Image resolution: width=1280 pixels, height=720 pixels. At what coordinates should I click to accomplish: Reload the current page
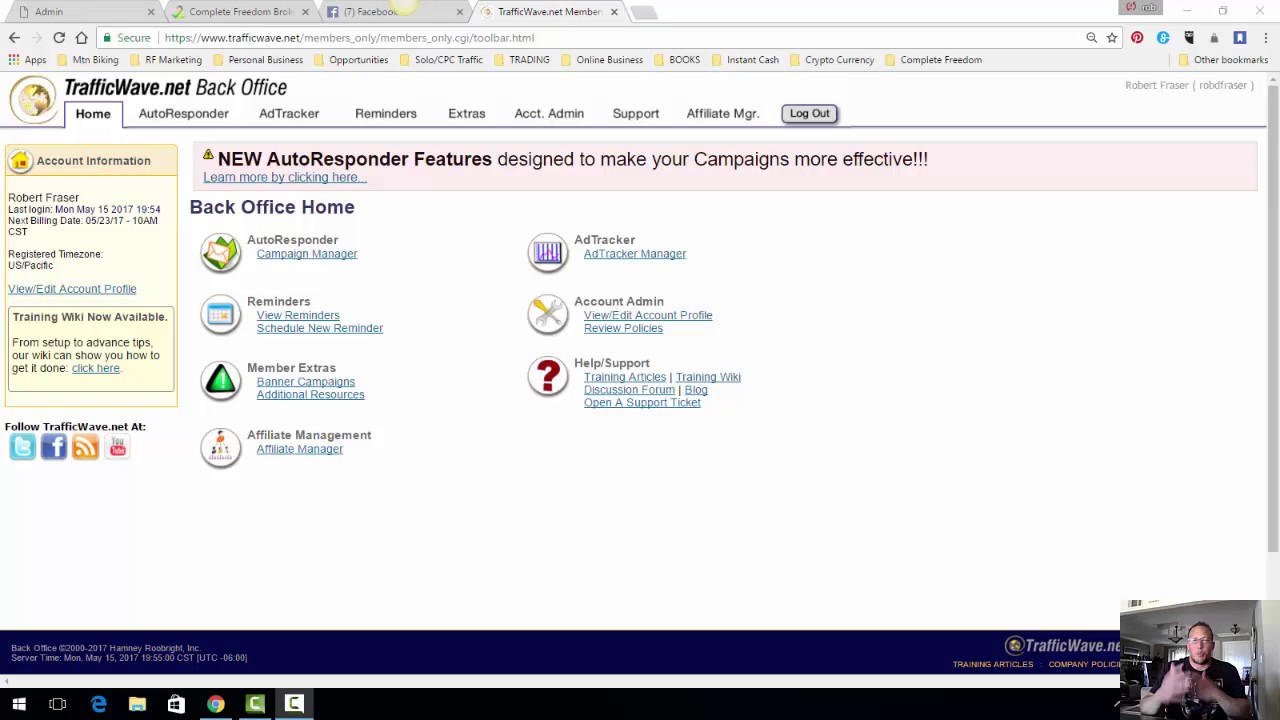click(x=59, y=38)
